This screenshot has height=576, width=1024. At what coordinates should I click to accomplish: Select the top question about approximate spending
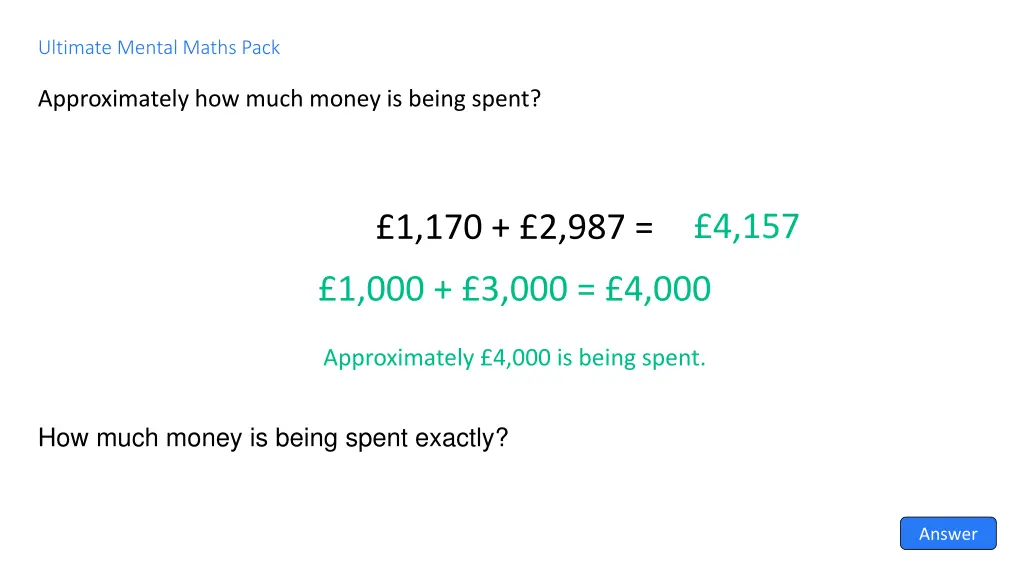[289, 99]
